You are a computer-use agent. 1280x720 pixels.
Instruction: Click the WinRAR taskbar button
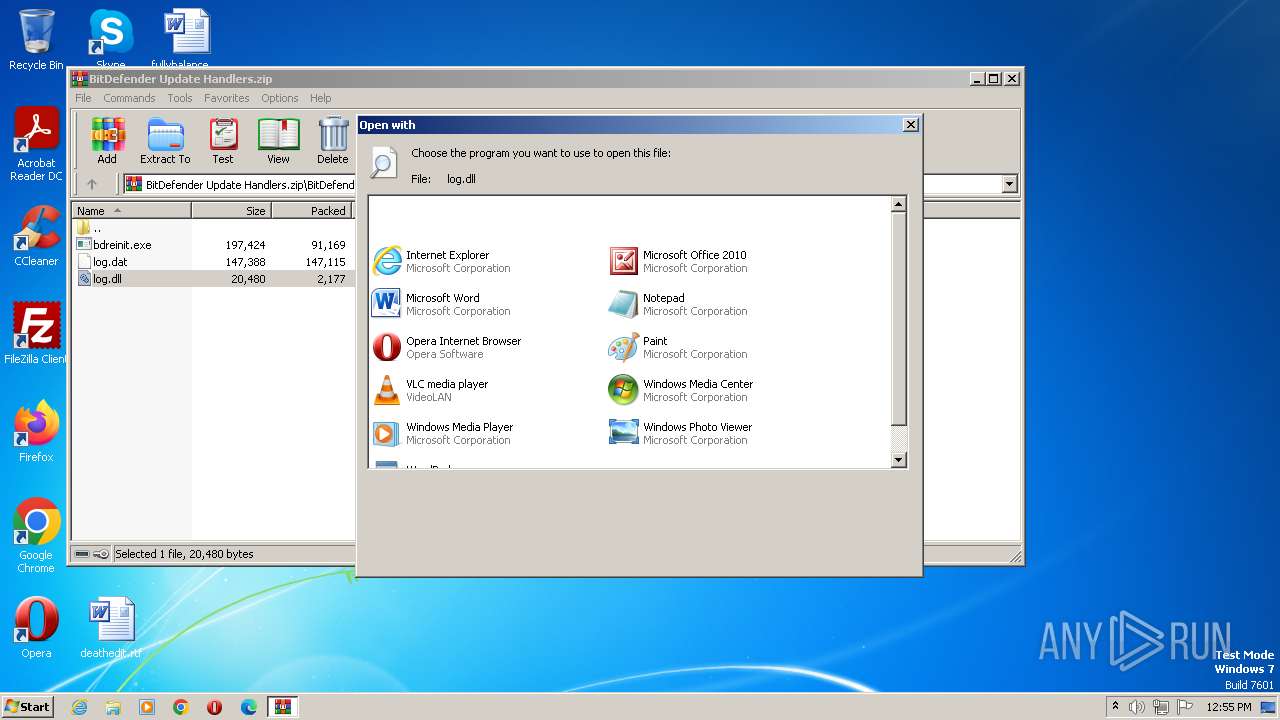(283, 707)
